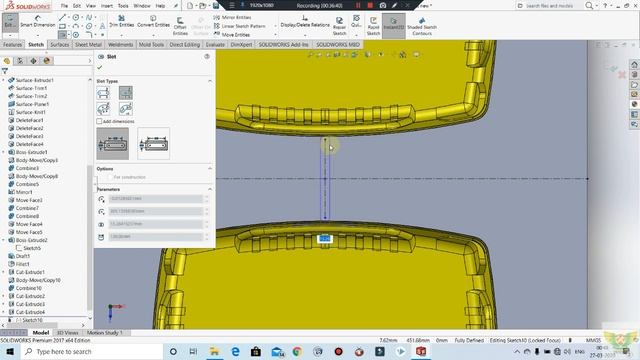Switch to the Features tab

click(12, 44)
